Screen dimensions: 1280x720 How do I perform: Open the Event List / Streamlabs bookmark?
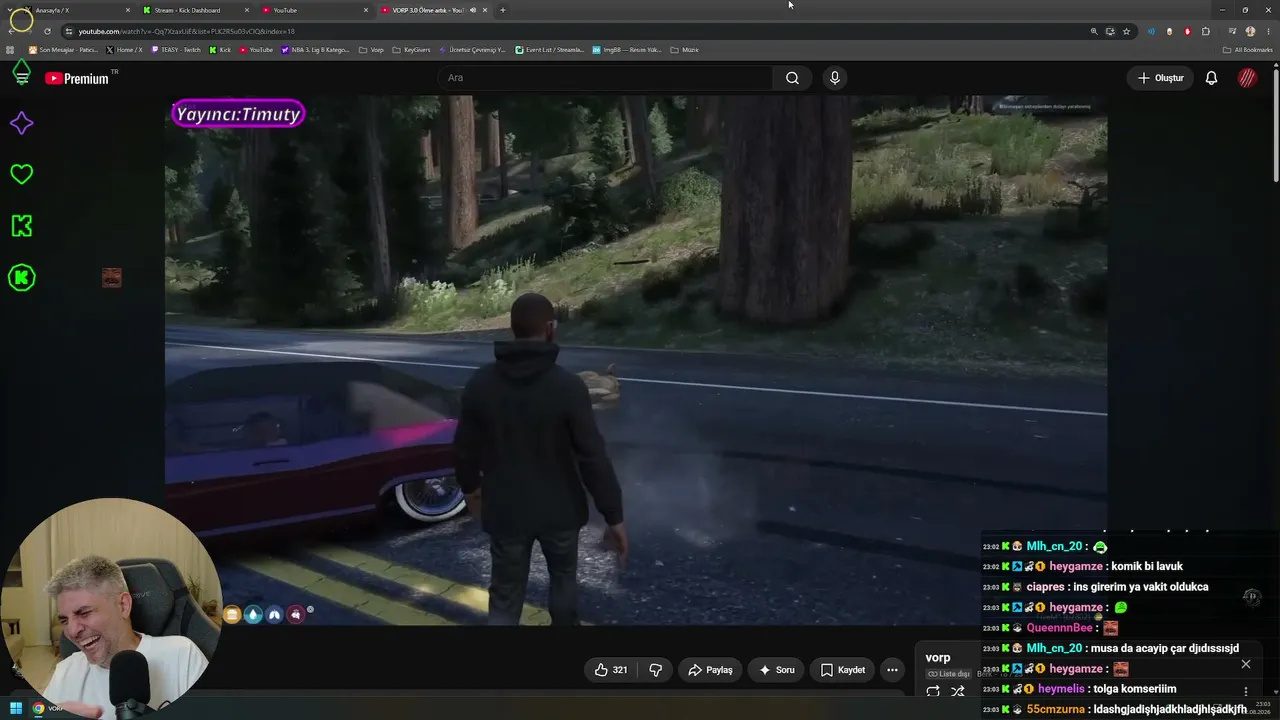549,49
